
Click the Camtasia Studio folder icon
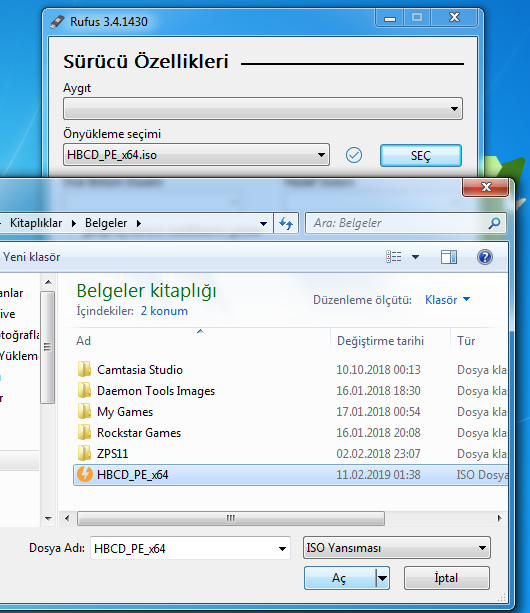tap(84, 369)
